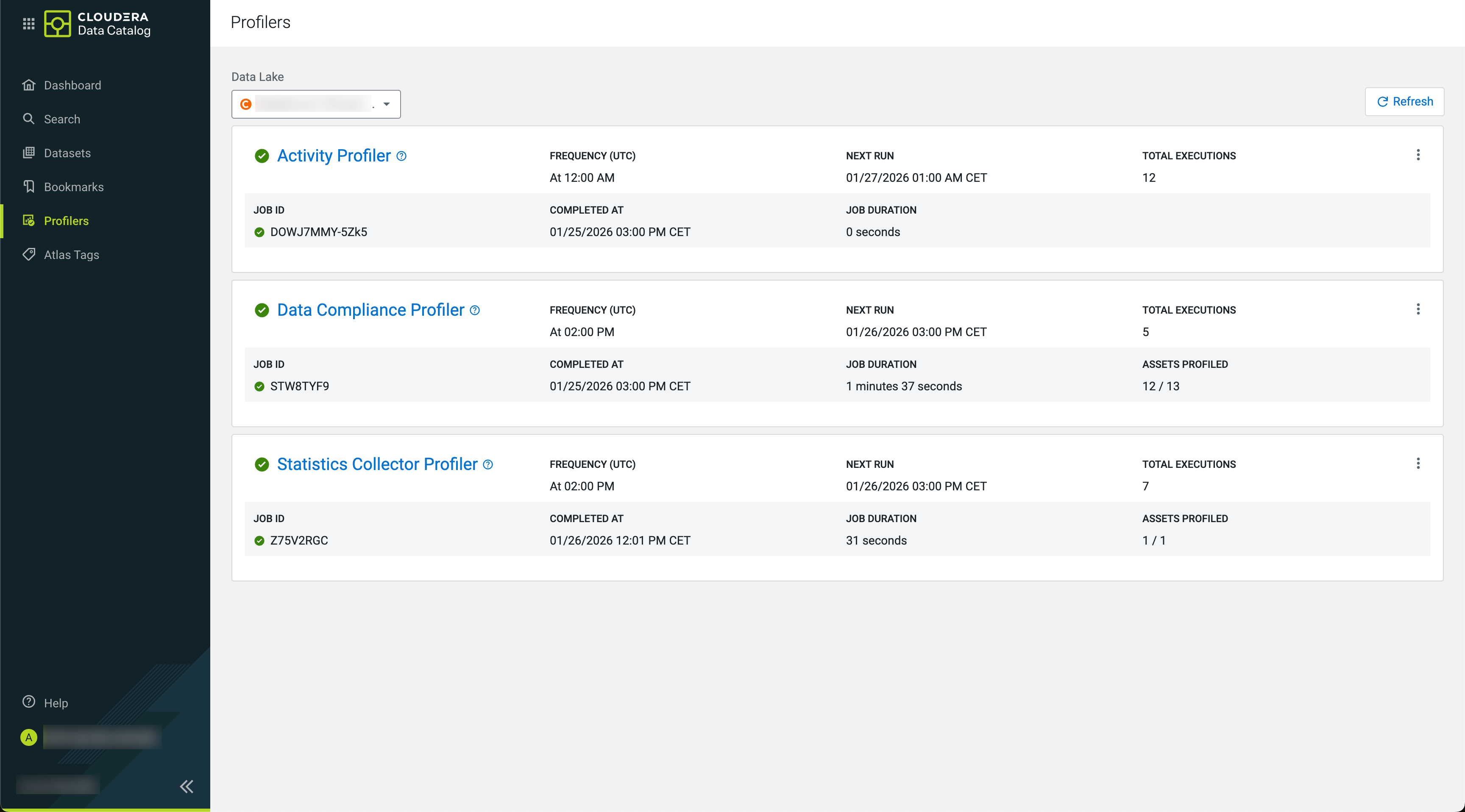Open kebab menu for Statistics Collector Profiler

pos(1418,464)
